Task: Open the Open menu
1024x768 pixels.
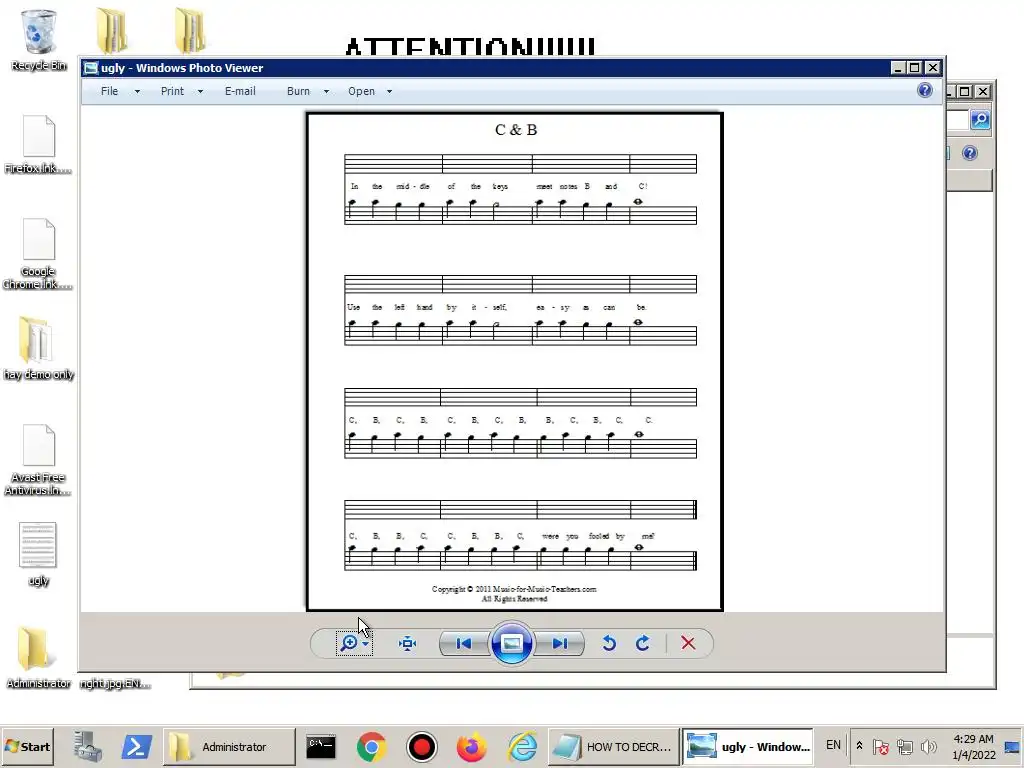Action: (361, 91)
